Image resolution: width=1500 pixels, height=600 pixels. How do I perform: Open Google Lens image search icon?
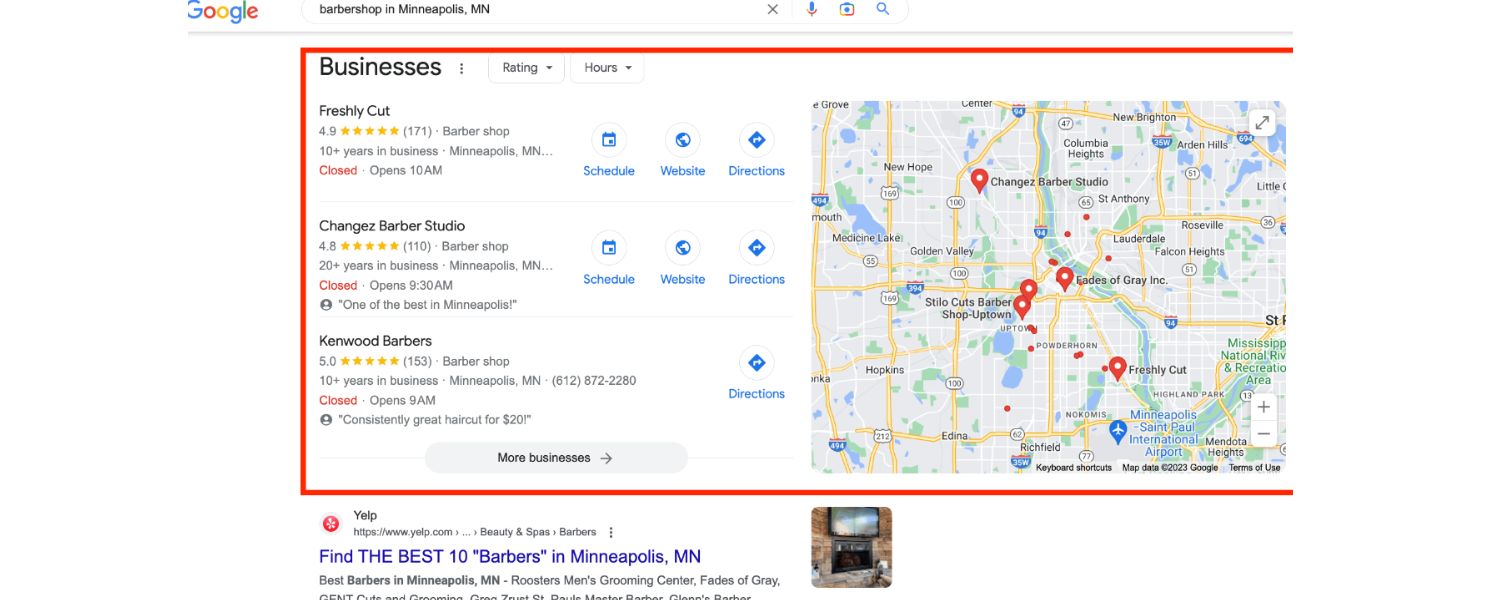coord(847,8)
